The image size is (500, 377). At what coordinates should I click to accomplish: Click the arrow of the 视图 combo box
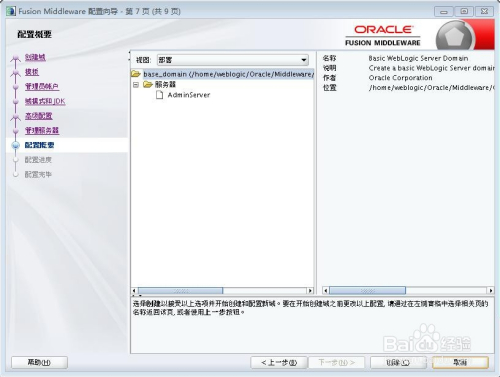coord(304,60)
